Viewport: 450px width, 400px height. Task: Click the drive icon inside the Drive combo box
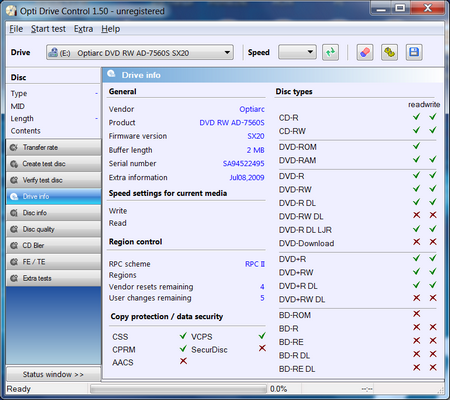(53, 52)
